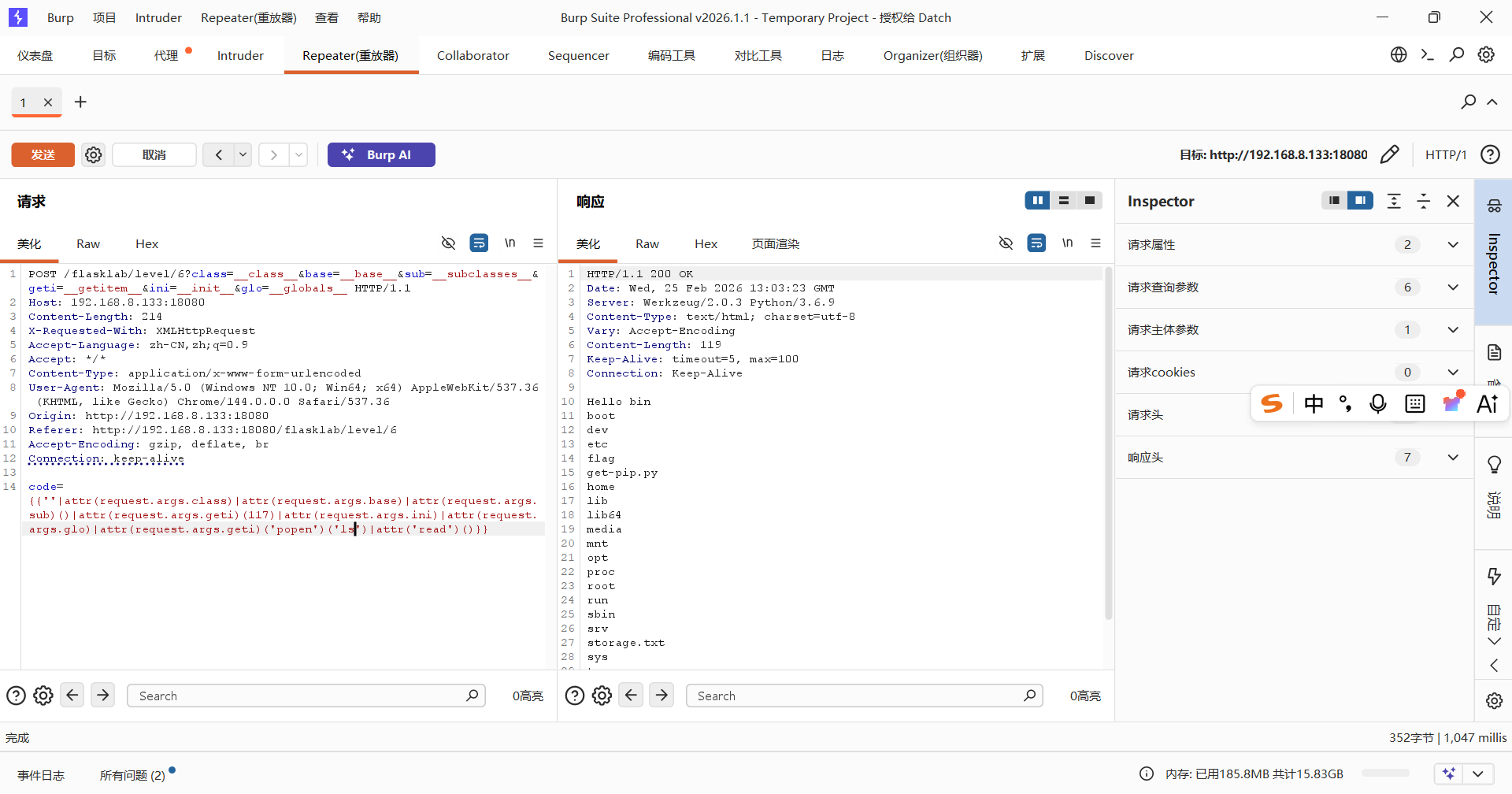Toggle newline display in response viewer
The width and height of the screenshot is (1512, 794).
1068,243
